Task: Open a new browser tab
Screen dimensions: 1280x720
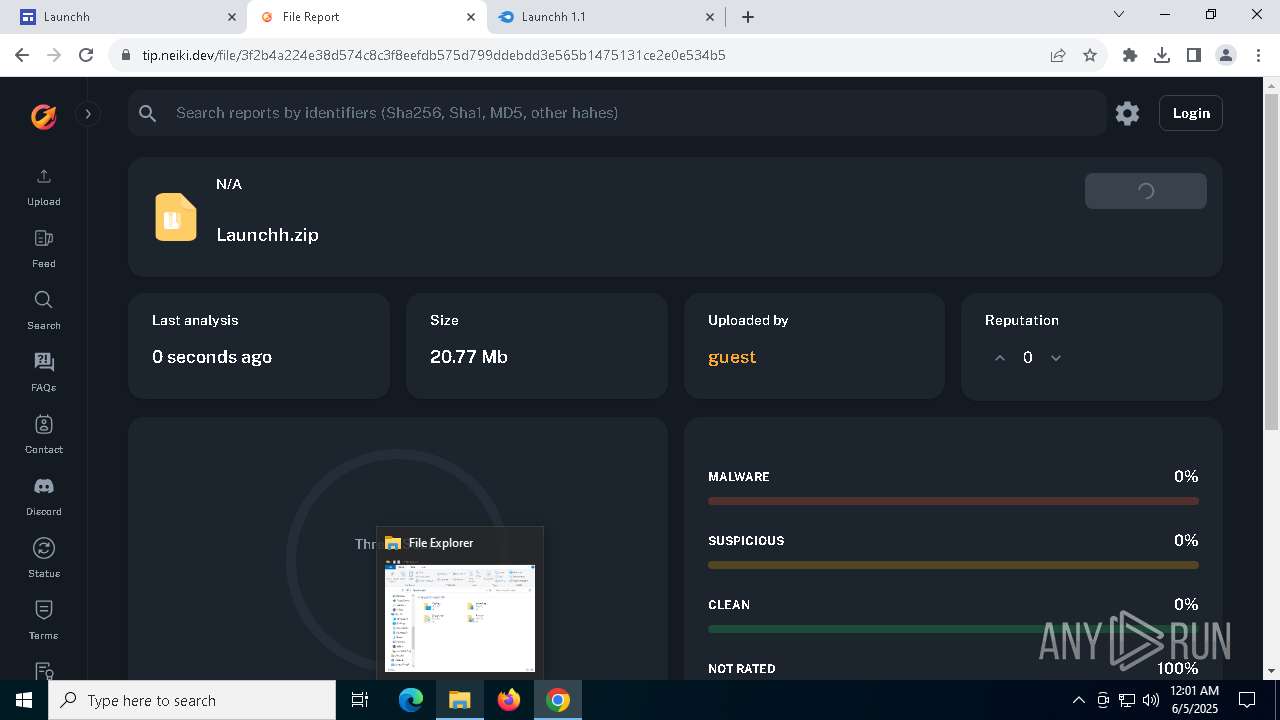Action: click(748, 17)
